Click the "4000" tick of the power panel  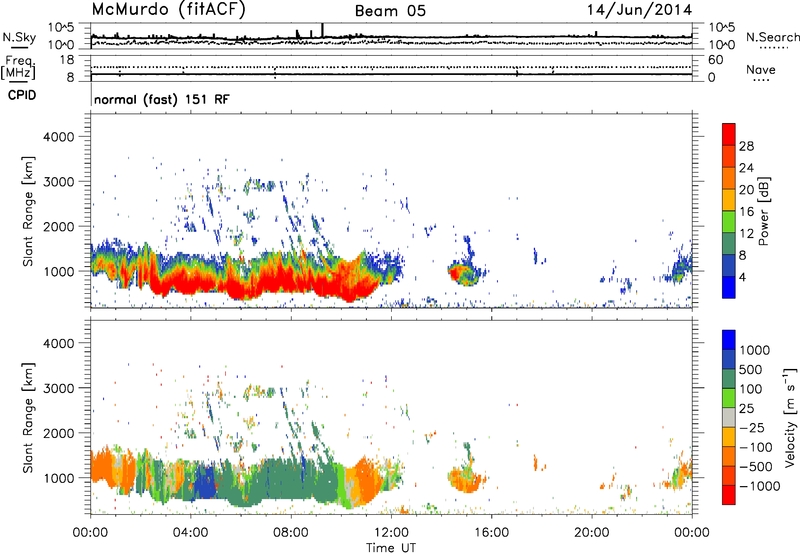[x=59, y=137]
